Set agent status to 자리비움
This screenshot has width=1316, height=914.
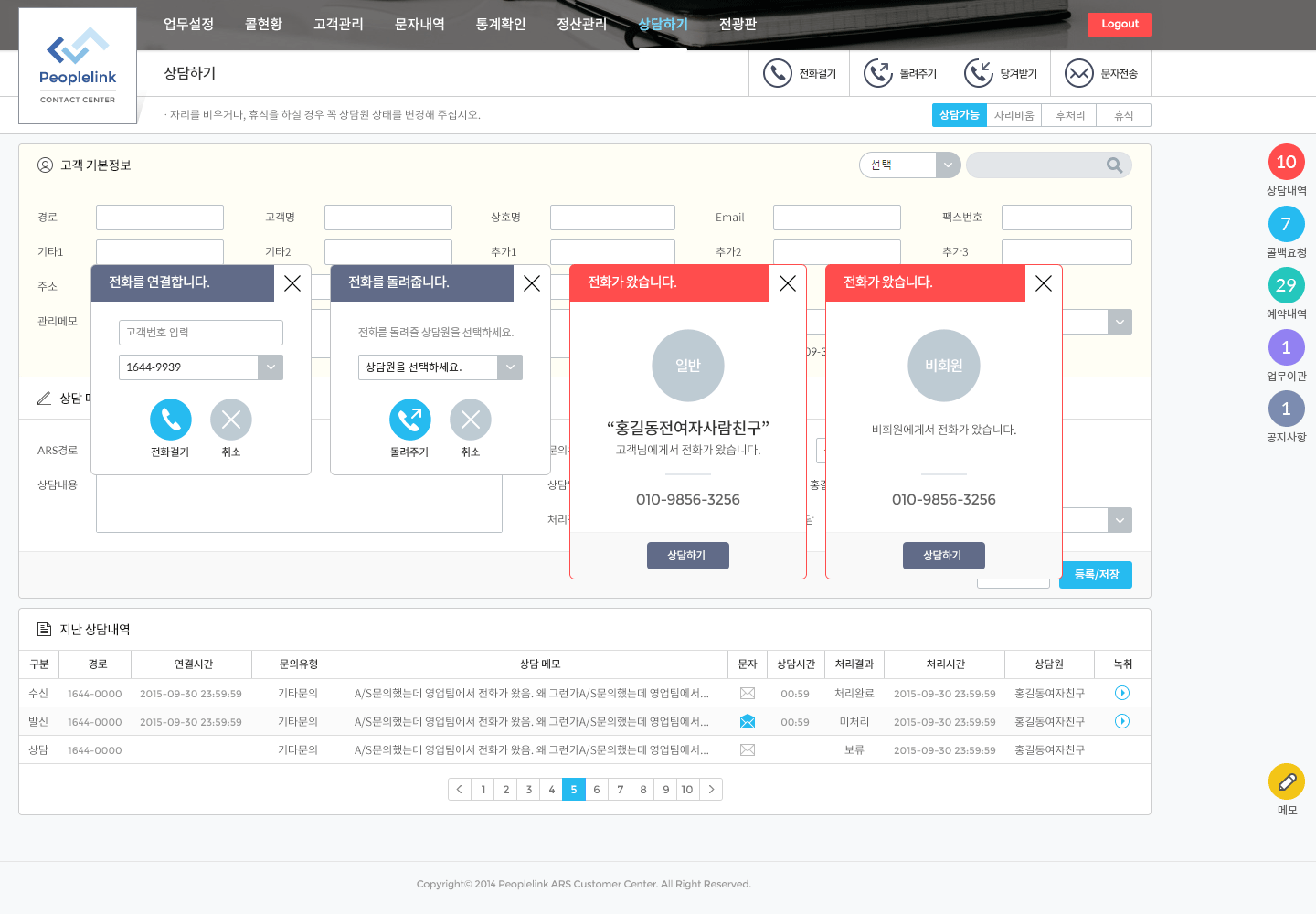(1014, 115)
